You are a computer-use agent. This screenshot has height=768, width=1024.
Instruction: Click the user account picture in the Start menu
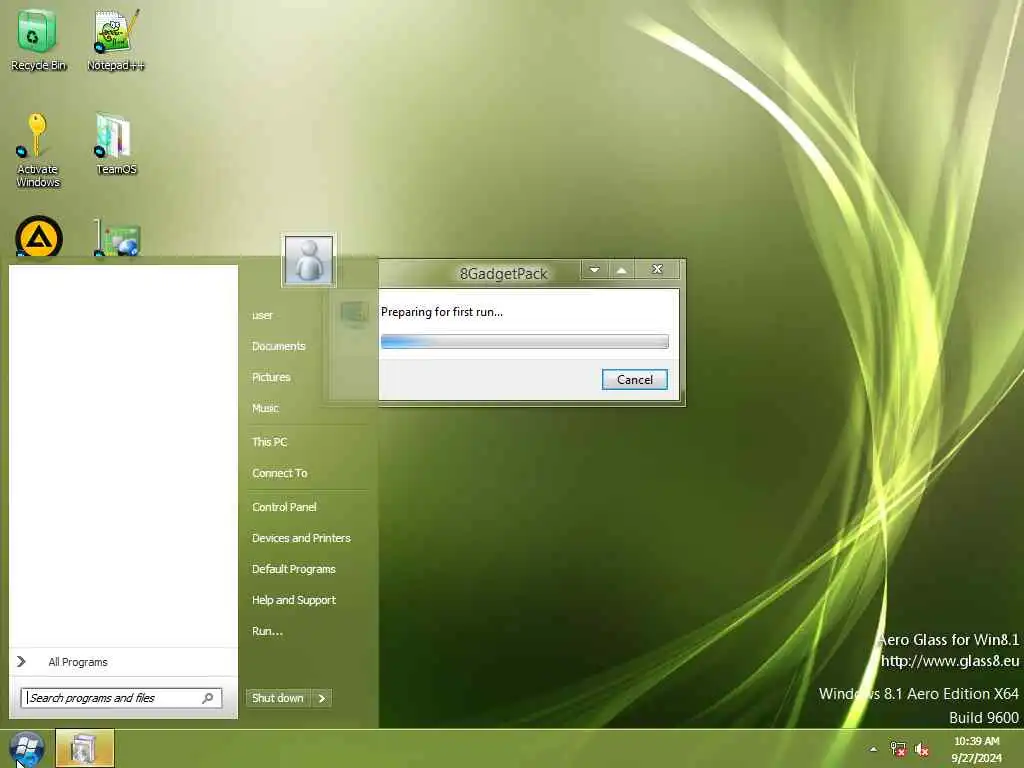coord(308,260)
